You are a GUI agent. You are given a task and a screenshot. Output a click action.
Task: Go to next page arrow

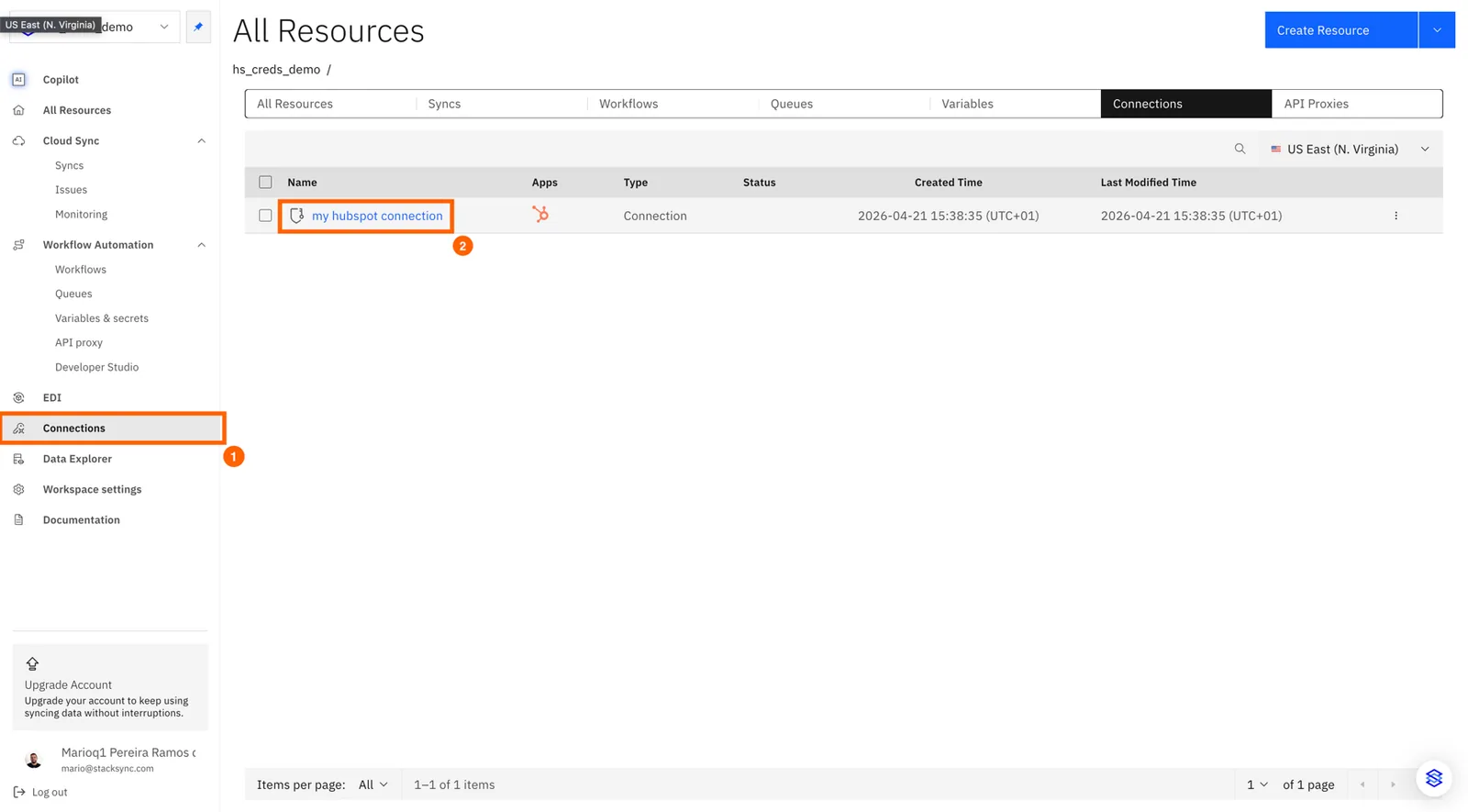coord(1393,784)
